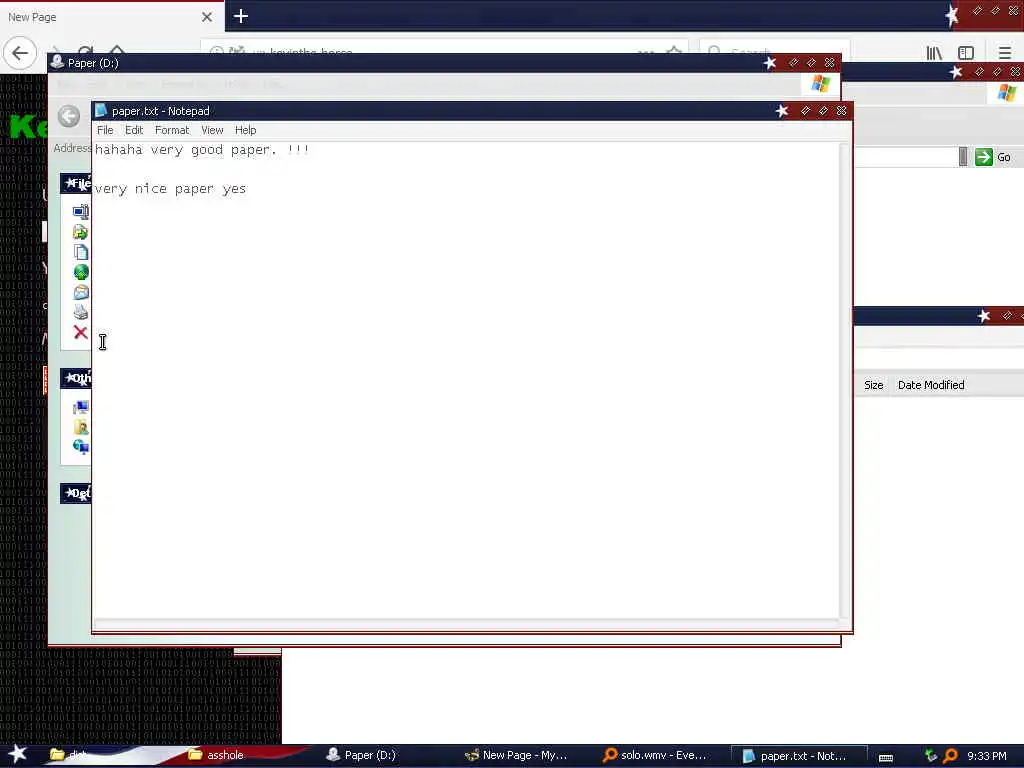Click the Windows flag logo in Paper (D:) window
Viewport: 1024px width, 768px height.
pyautogui.click(x=820, y=84)
